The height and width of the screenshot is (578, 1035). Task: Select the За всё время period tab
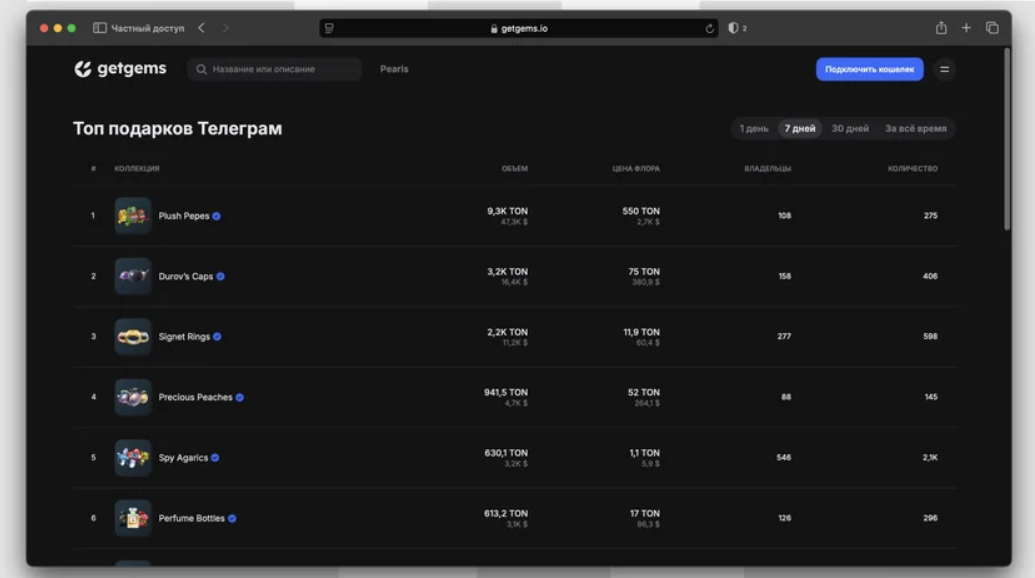(916, 129)
